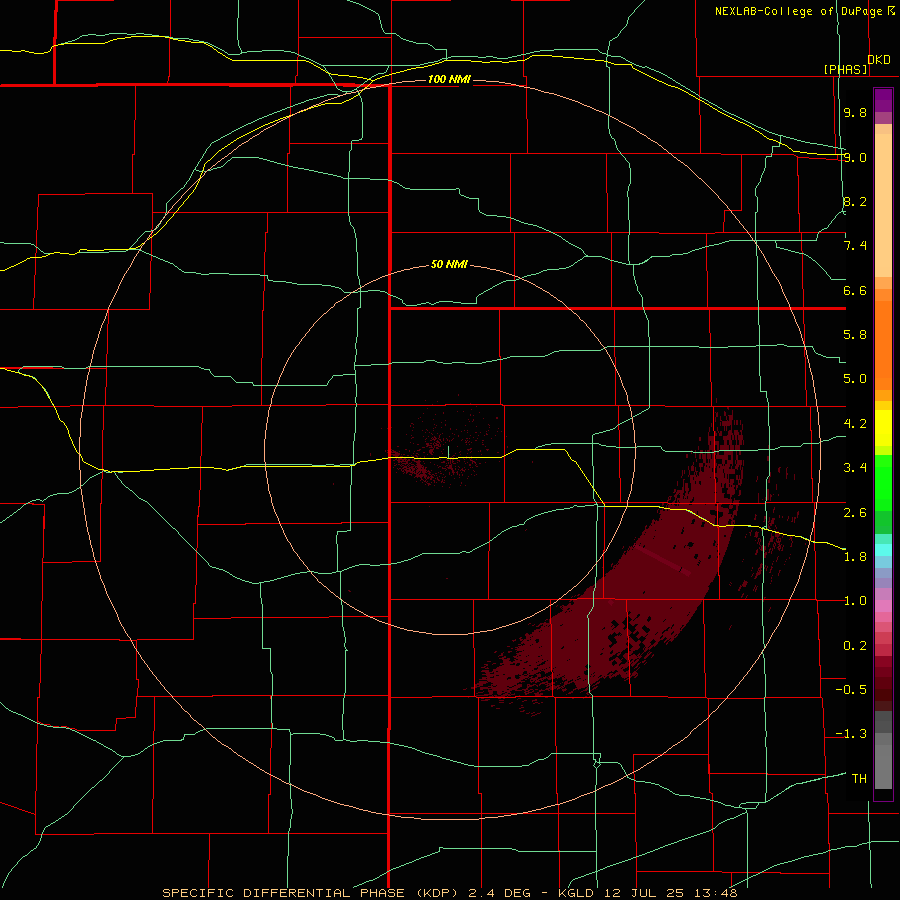The image size is (900, 900).
Task: Click the 100 NMI range ring label
Action: coord(449,79)
